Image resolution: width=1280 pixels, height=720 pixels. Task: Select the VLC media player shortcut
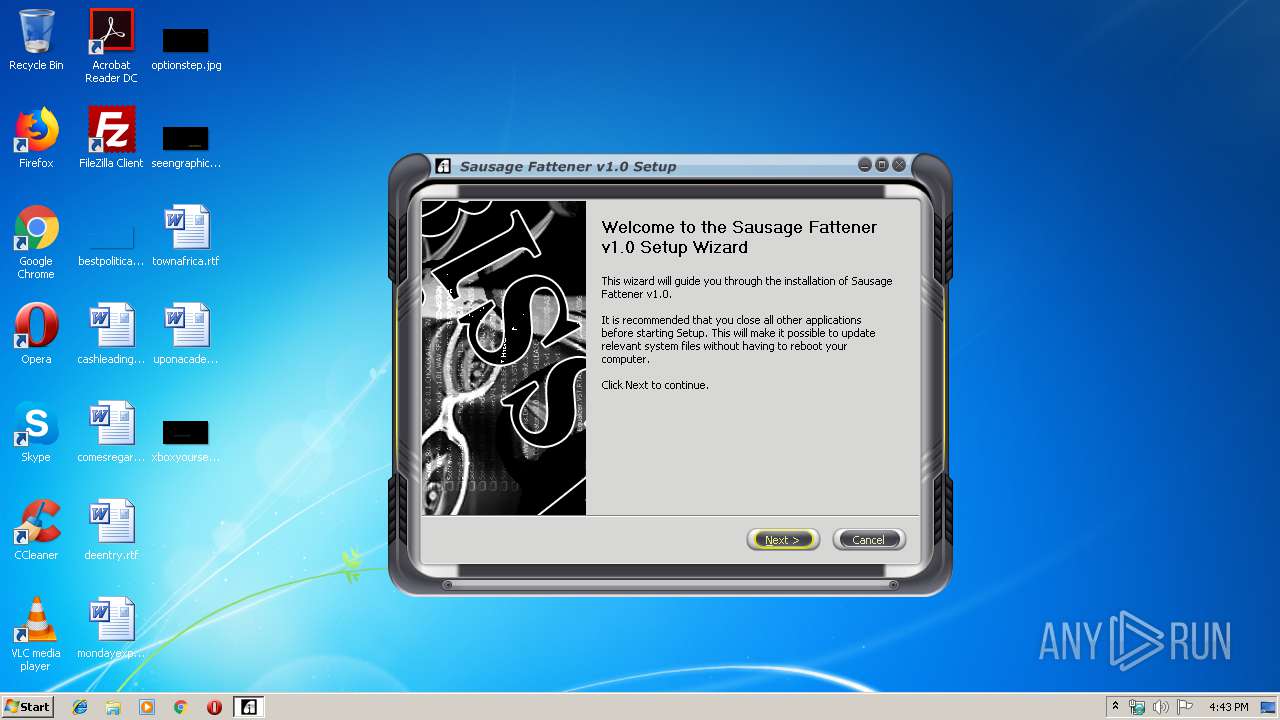point(36,634)
